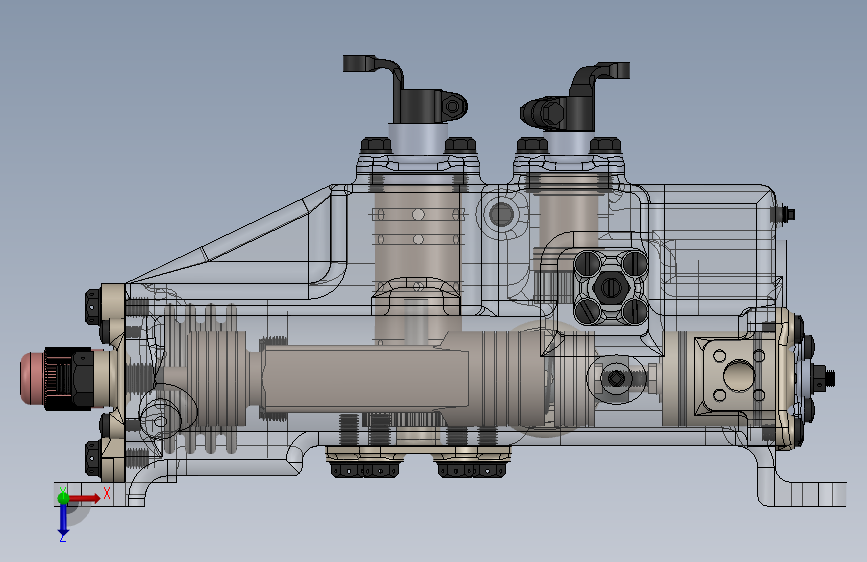
Task: Select the top-left black lever bracket
Action: click(405, 89)
